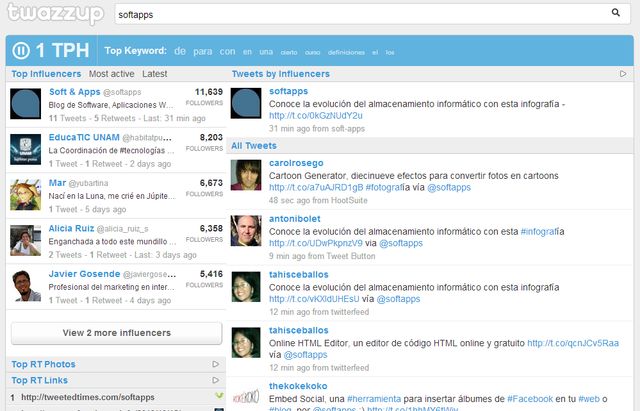This screenshot has height=411, width=640.
Task: Open thekokekoko username link
Action: click(x=298, y=386)
